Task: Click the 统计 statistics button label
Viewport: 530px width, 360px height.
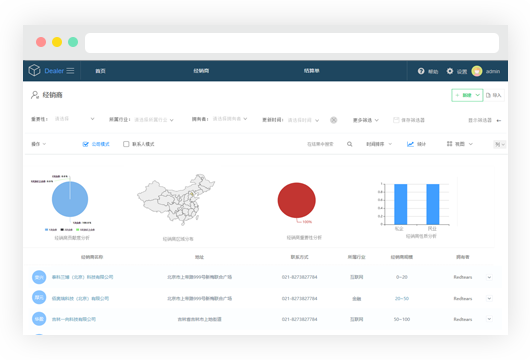Action: [421, 144]
